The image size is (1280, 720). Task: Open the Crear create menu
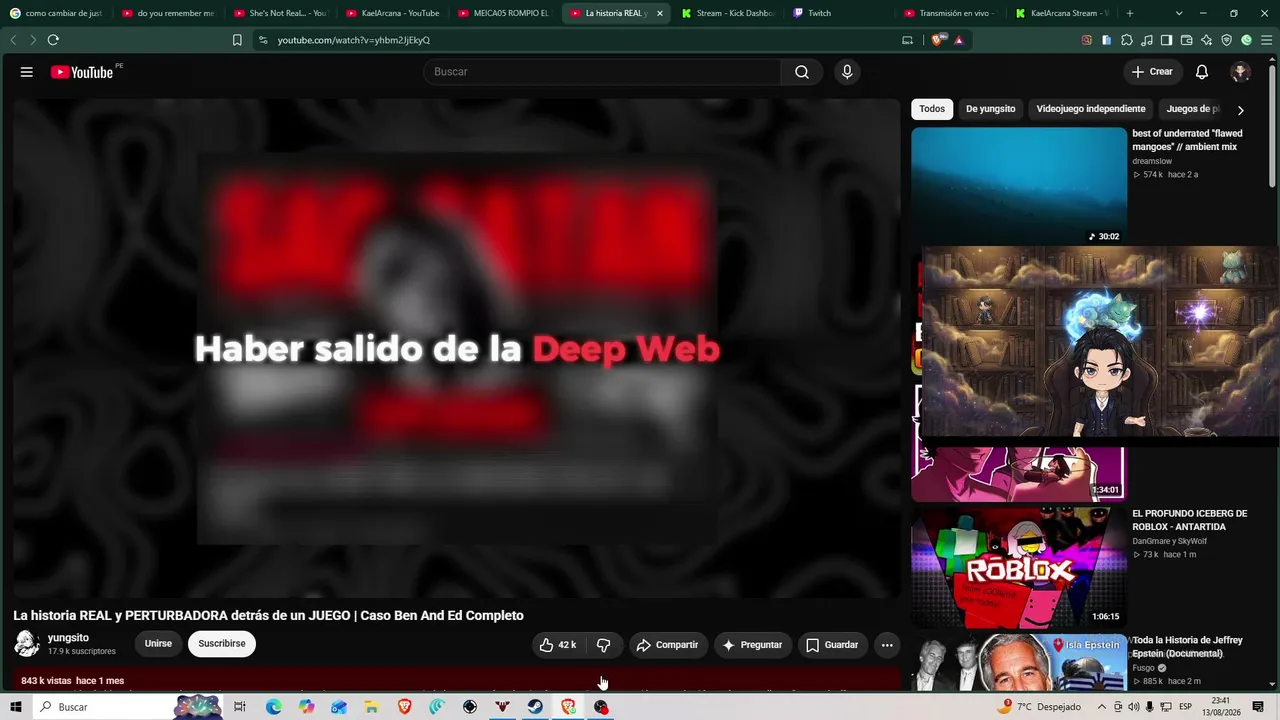tap(1152, 72)
